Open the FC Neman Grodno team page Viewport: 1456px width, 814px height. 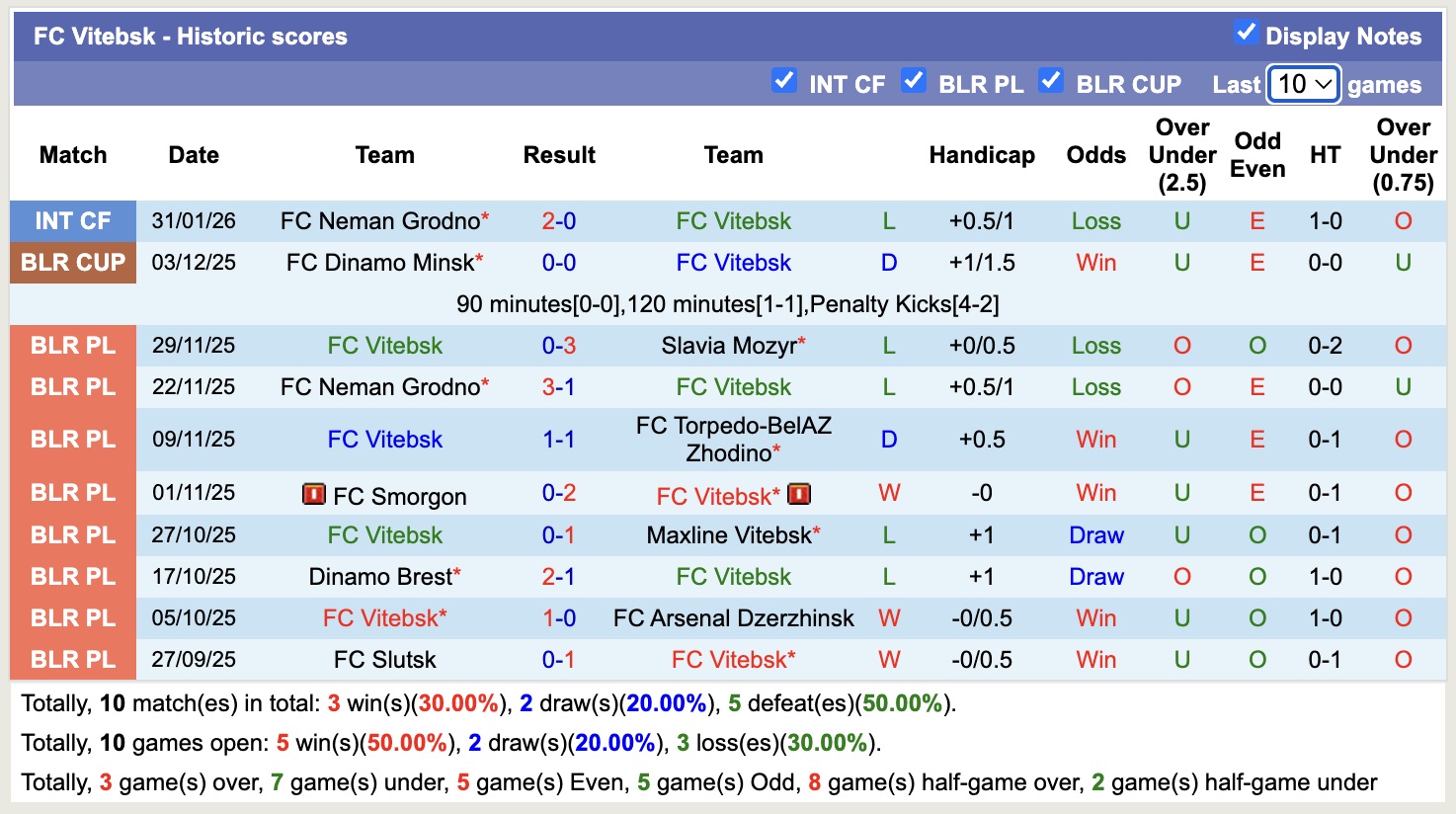378,220
